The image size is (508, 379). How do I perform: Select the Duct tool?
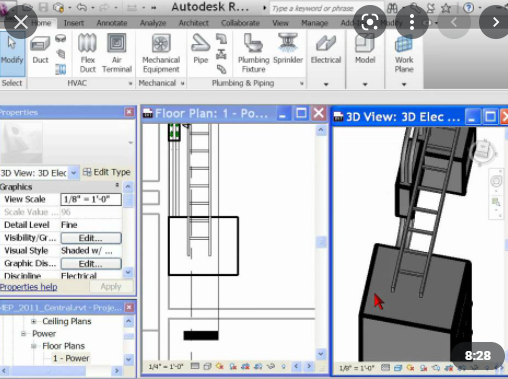pyautogui.click(x=40, y=49)
